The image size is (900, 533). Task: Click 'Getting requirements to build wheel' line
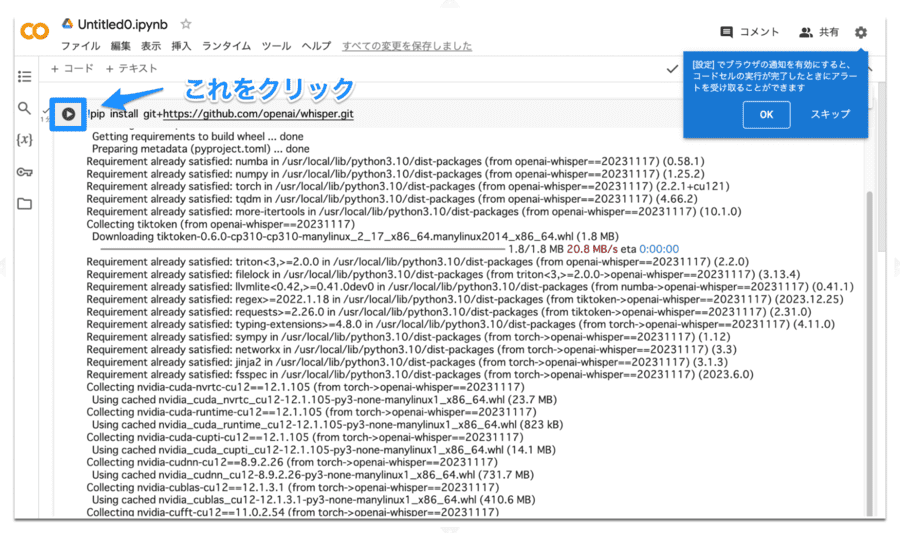click(x=197, y=136)
